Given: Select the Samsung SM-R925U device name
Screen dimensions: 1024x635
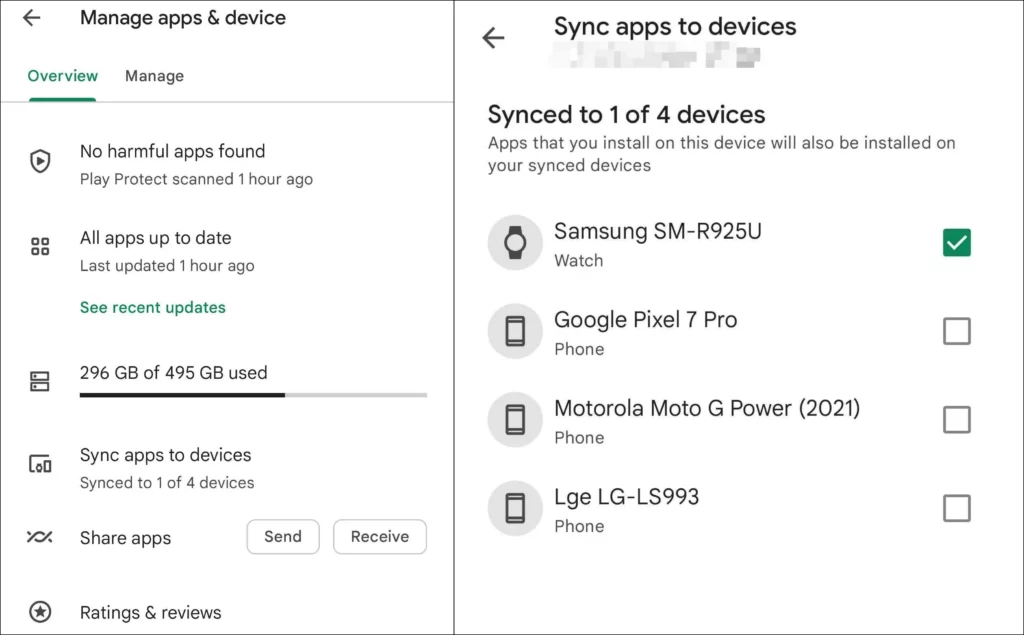Looking at the screenshot, I should click(658, 231).
